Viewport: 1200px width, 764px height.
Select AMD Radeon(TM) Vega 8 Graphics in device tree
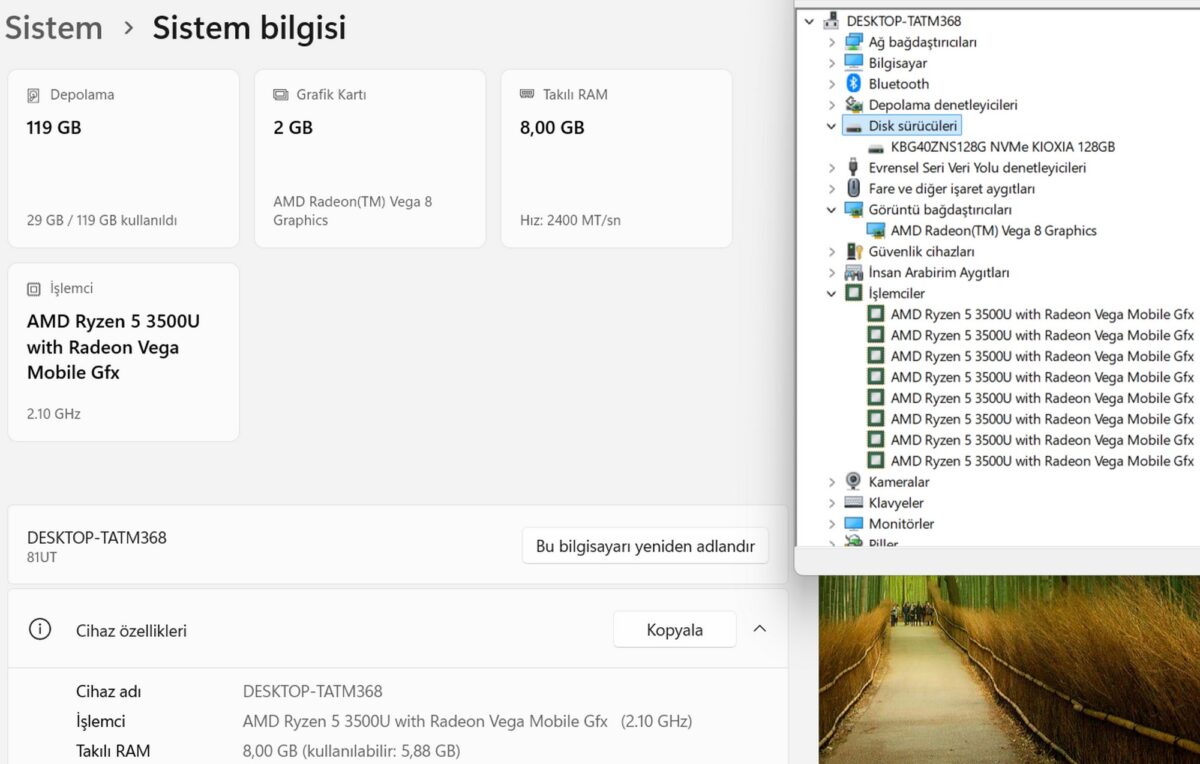pos(994,231)
